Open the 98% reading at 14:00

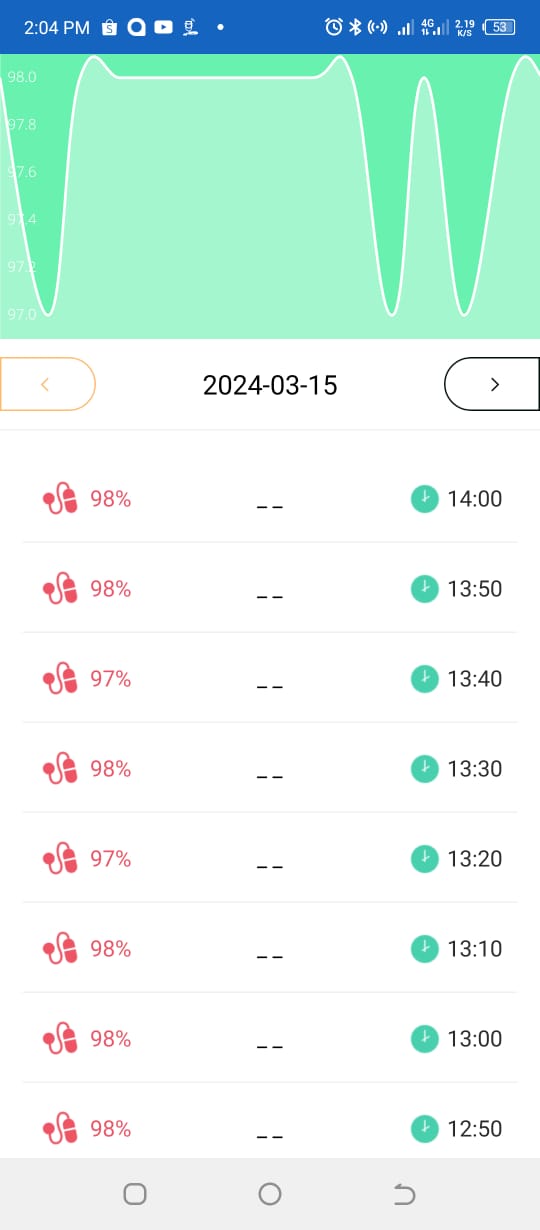[x=111, y=499]
